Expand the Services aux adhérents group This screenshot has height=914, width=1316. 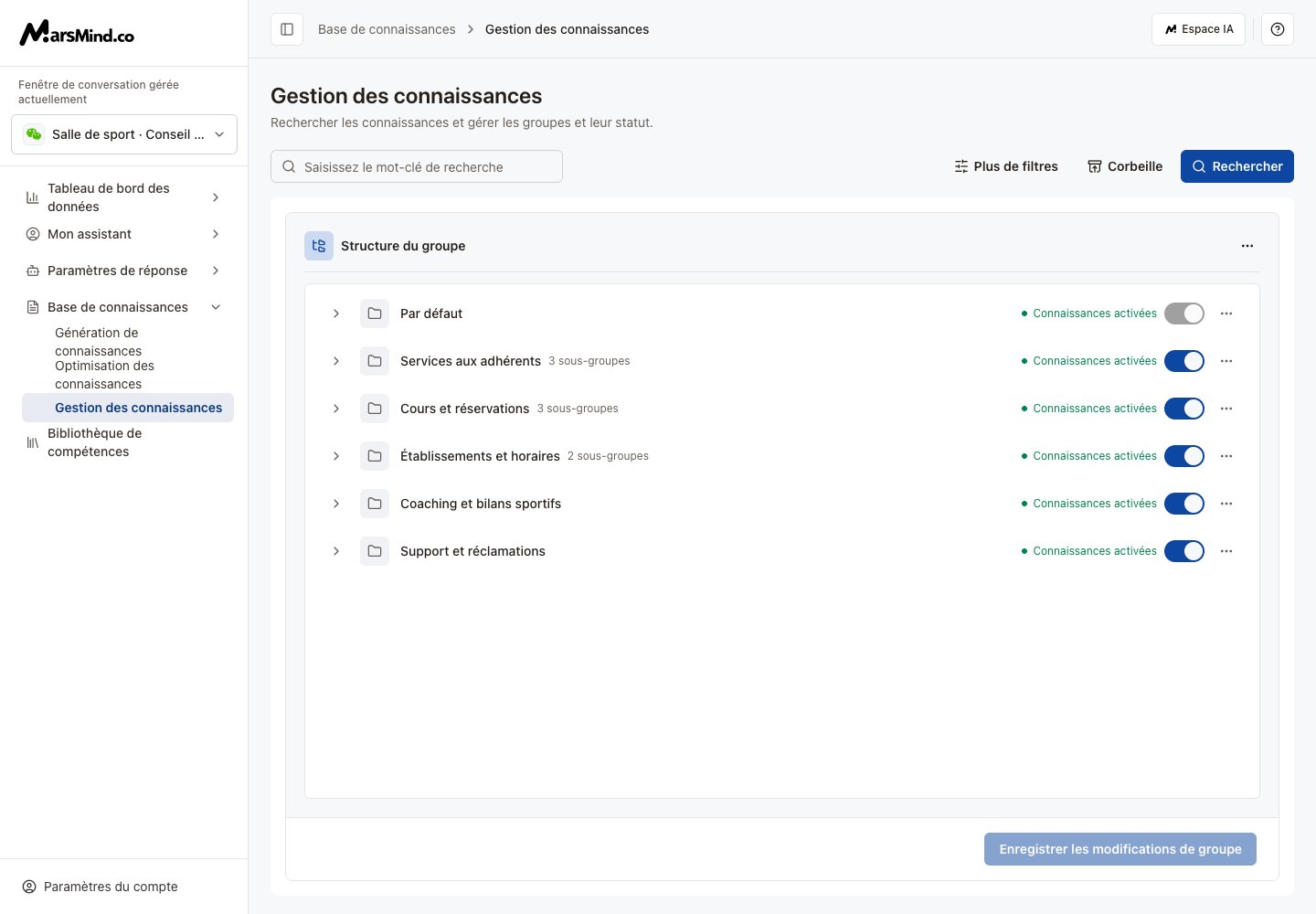pyautogui.click(x=336, y=361)
